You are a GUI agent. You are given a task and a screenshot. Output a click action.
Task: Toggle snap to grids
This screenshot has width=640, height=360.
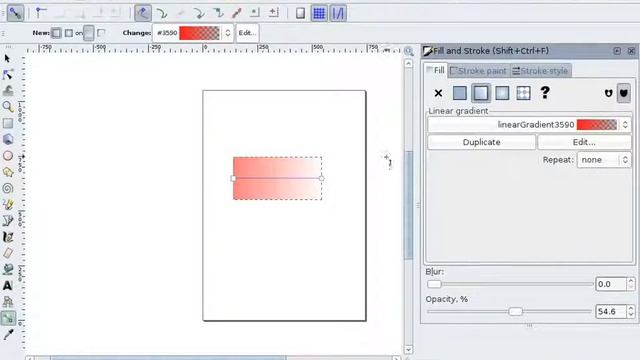(x=319, y=13)
